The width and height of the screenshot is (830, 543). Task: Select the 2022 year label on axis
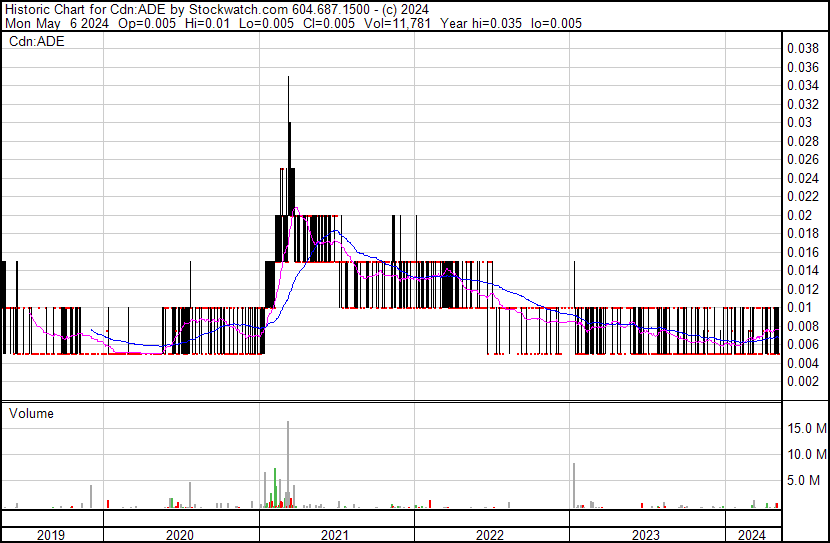coord(490,535)
